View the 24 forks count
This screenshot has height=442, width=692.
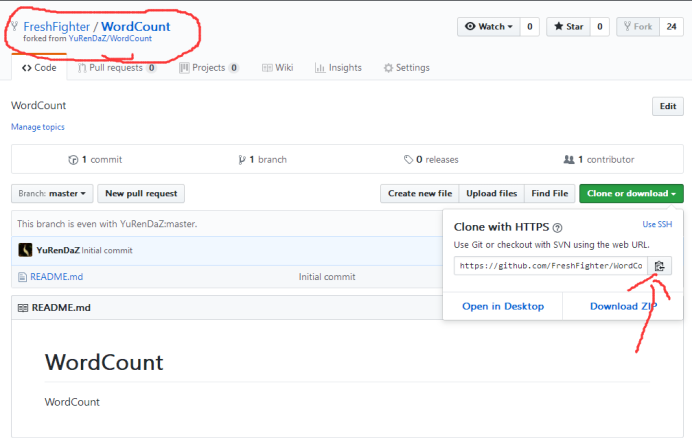(x=671, y=27)
